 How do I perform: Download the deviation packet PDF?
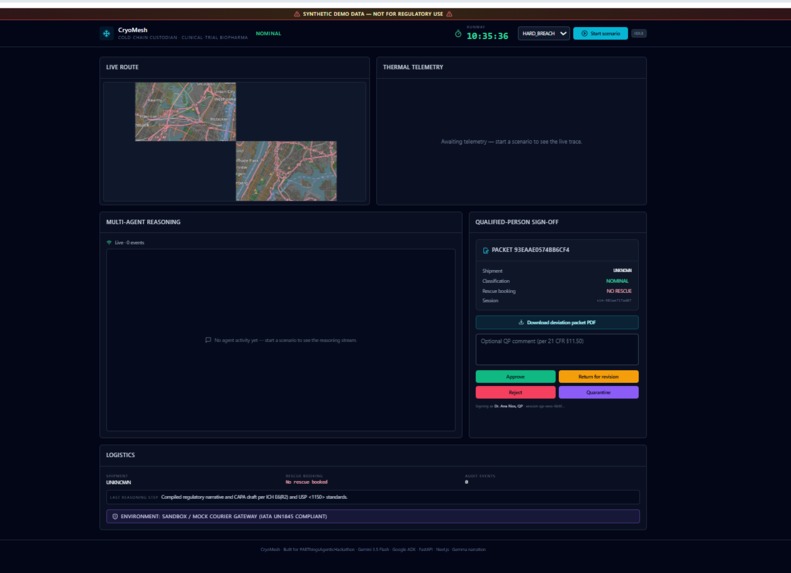557,322
